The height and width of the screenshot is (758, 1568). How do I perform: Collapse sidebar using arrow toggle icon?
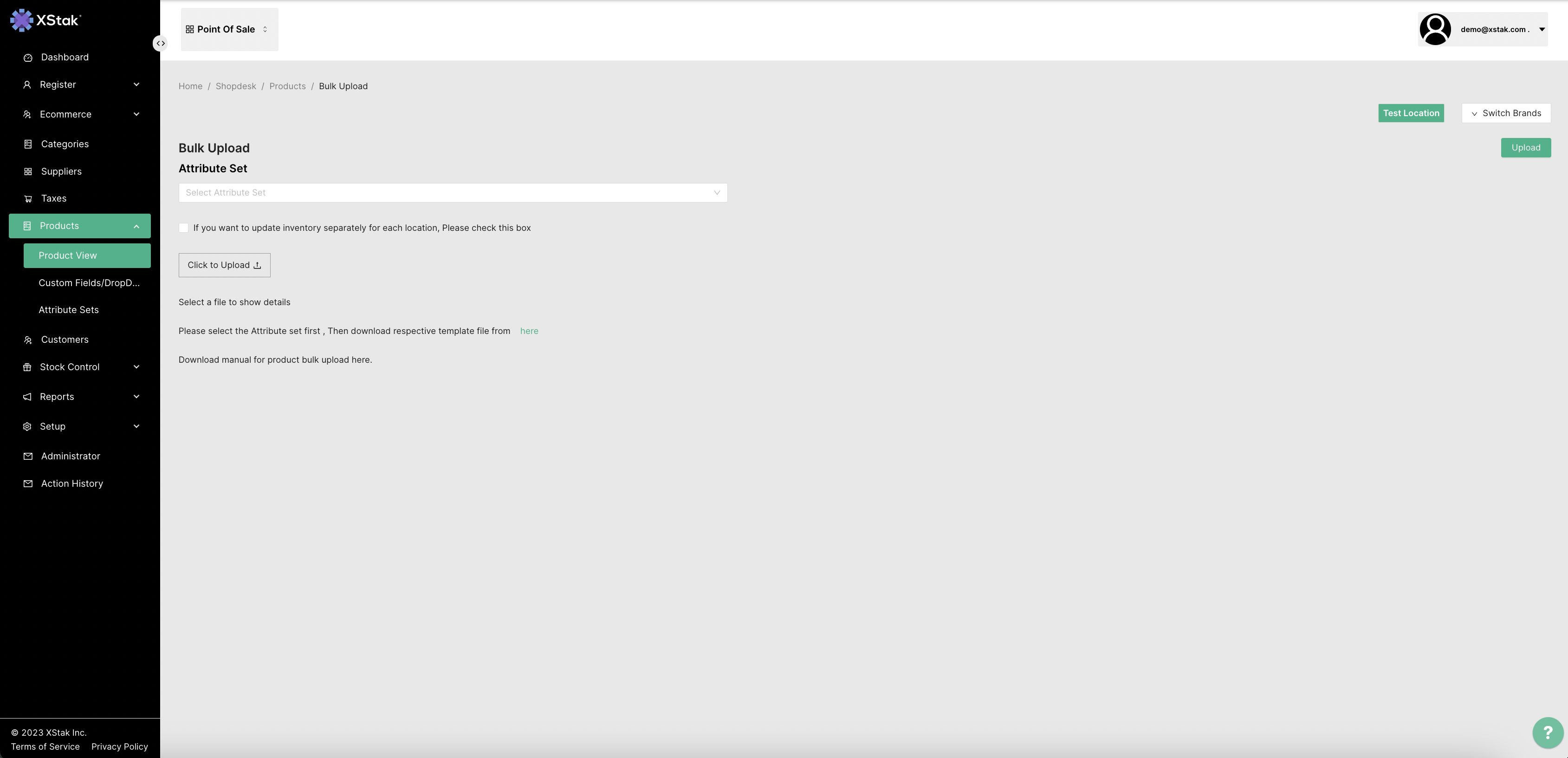pos(160,43)
